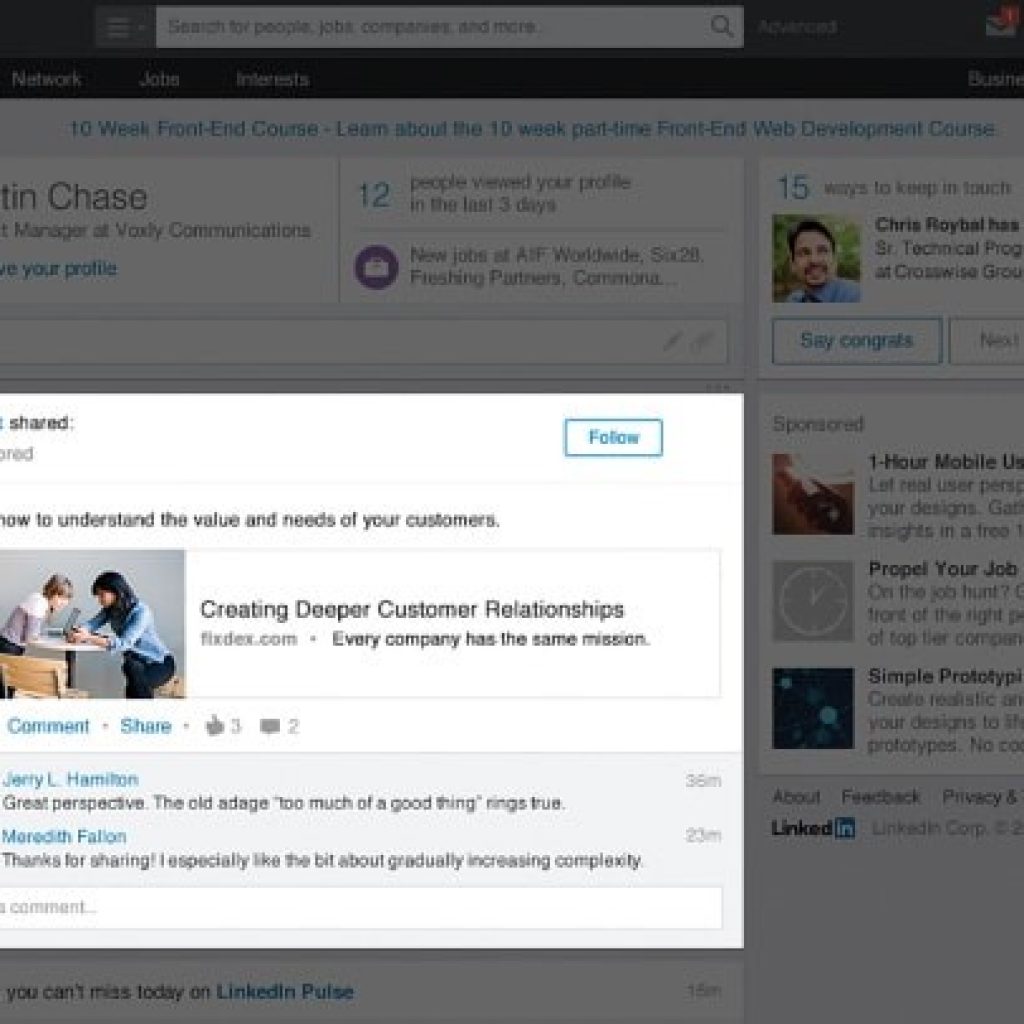Click the thumbs-up likes count icon

214,726
